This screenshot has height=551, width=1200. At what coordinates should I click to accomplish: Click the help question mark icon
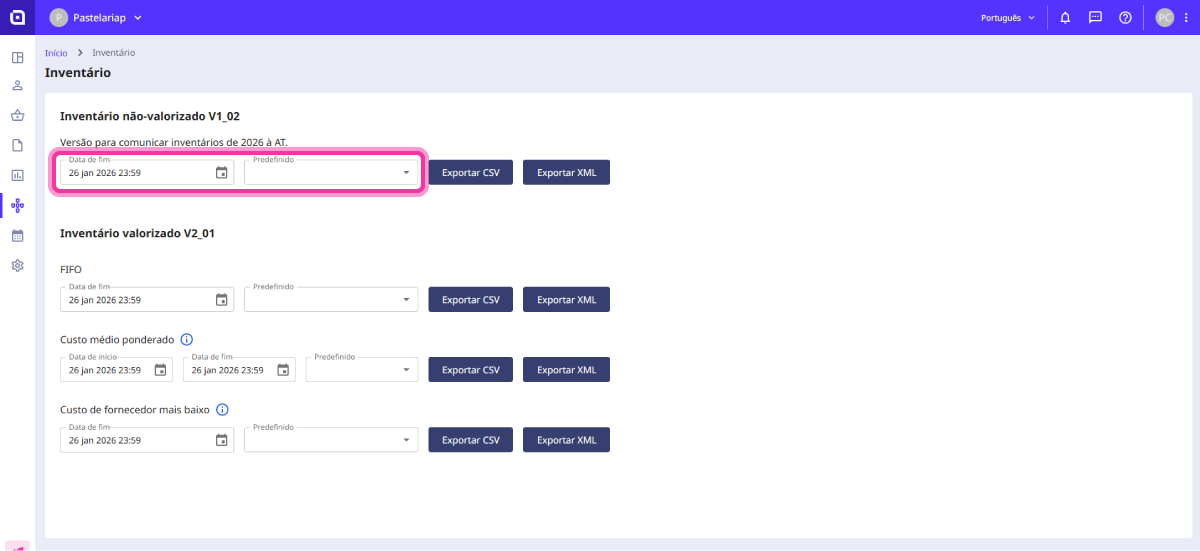(x=1125, y=17)
